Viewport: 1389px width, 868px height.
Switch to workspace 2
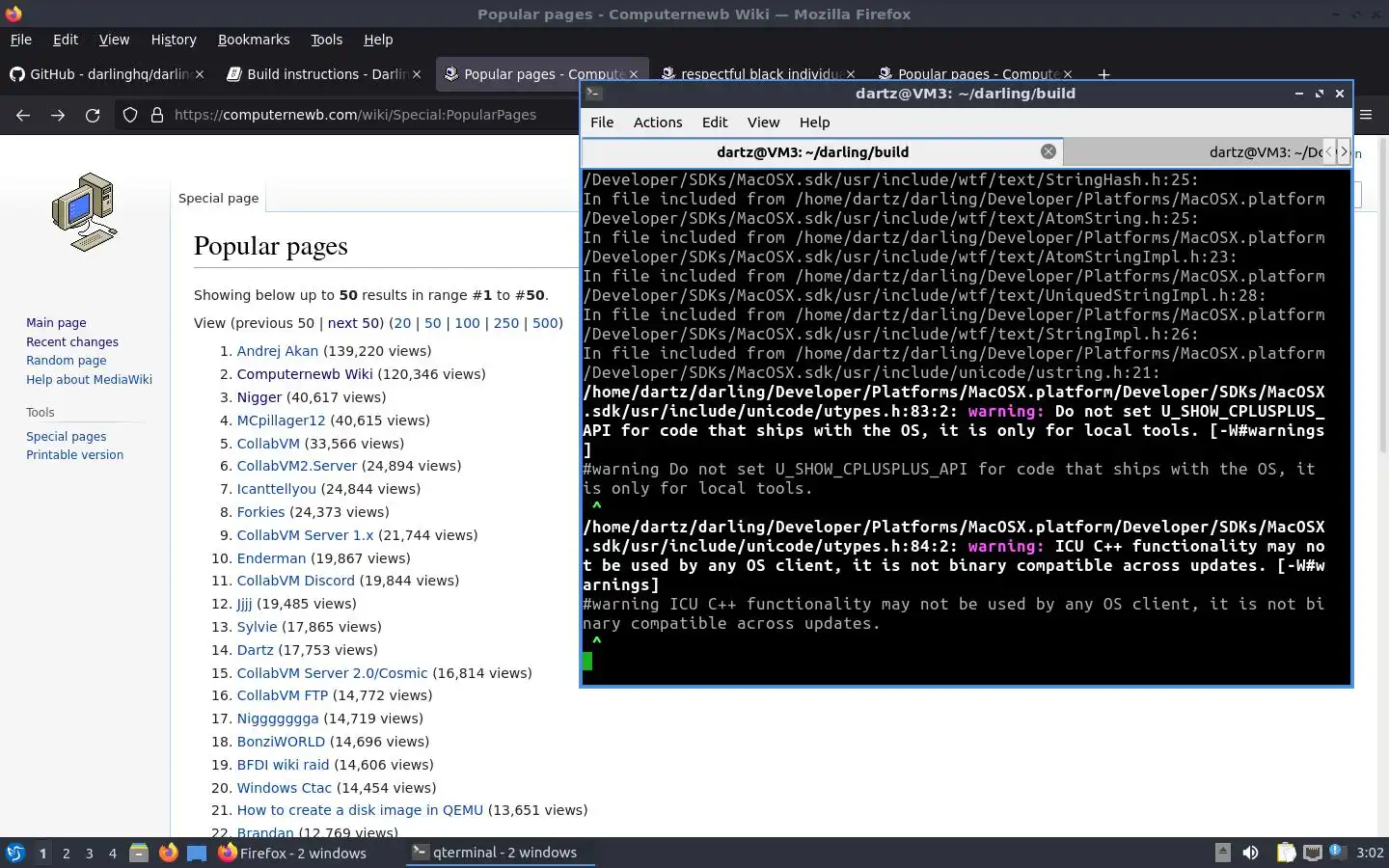tap(66, 853)
